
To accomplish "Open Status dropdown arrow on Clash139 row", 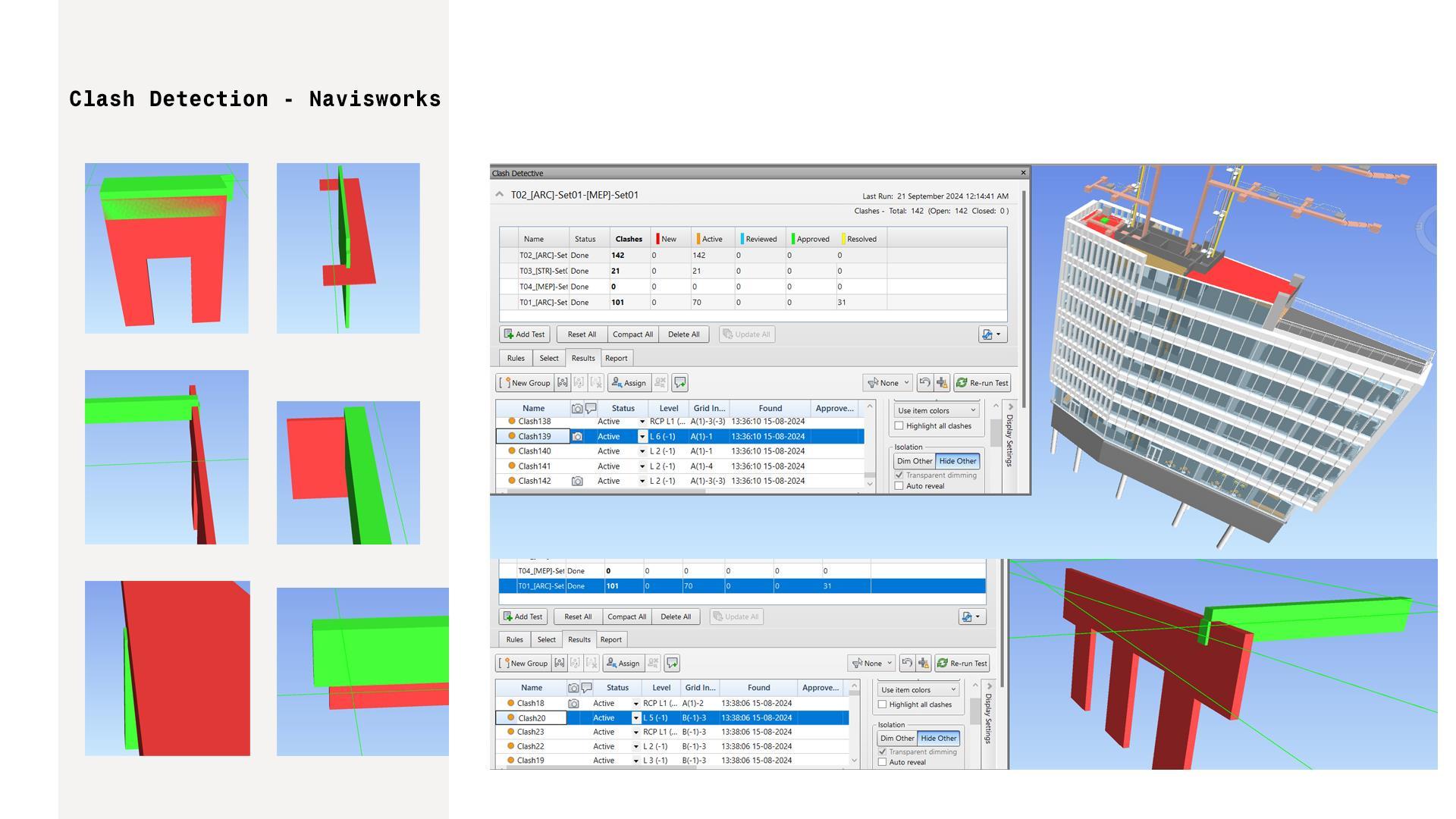I will click(x=642, y=437).
